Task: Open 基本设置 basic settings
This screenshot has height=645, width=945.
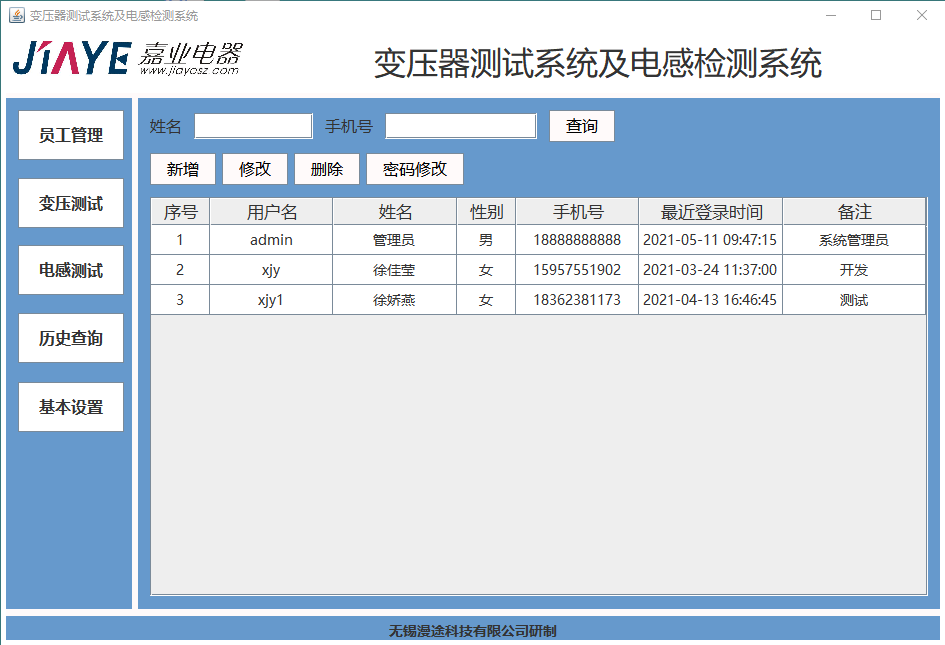Action: coord(71,407)
